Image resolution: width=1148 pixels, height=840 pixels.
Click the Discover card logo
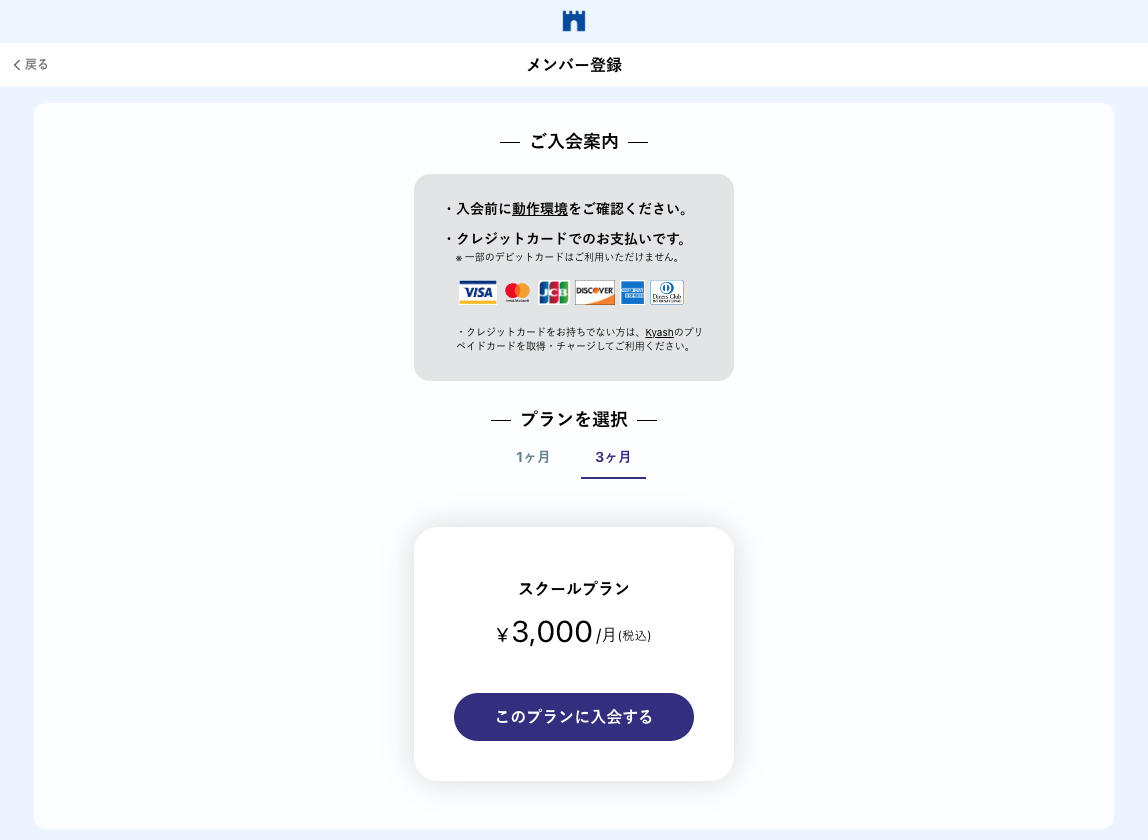(x=595, y=292)
